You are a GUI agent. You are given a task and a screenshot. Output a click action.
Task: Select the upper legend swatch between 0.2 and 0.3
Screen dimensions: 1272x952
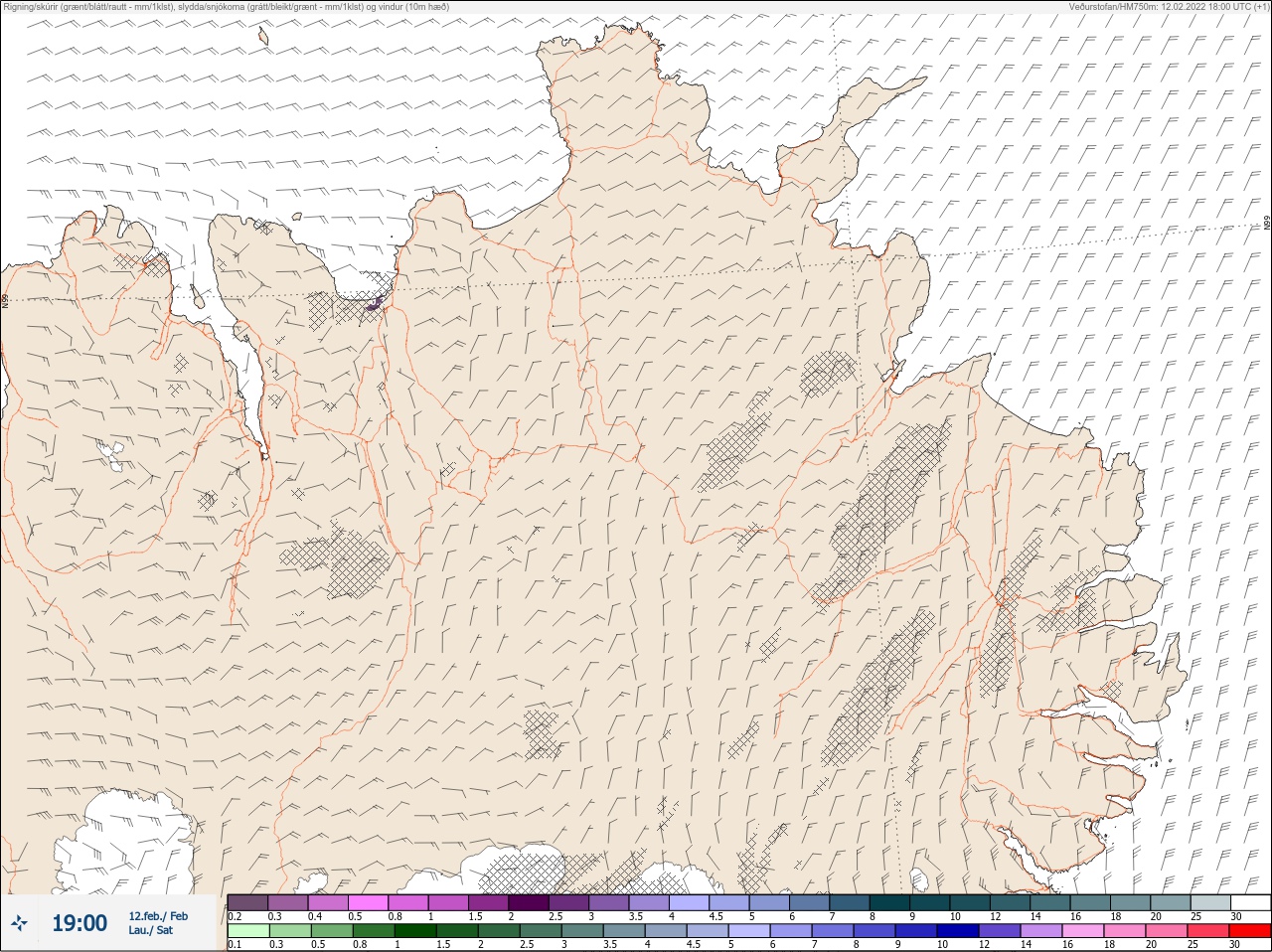(247, 902)
